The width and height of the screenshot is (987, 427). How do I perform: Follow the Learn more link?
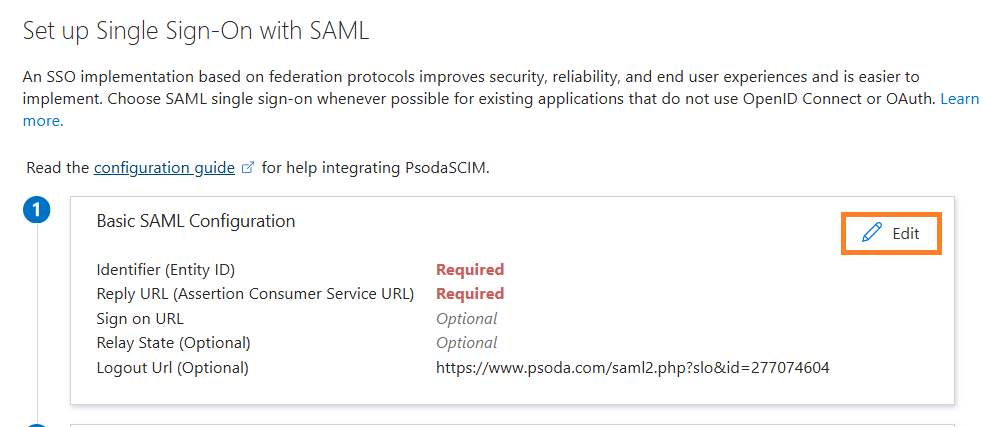click(x=959, y=99)
